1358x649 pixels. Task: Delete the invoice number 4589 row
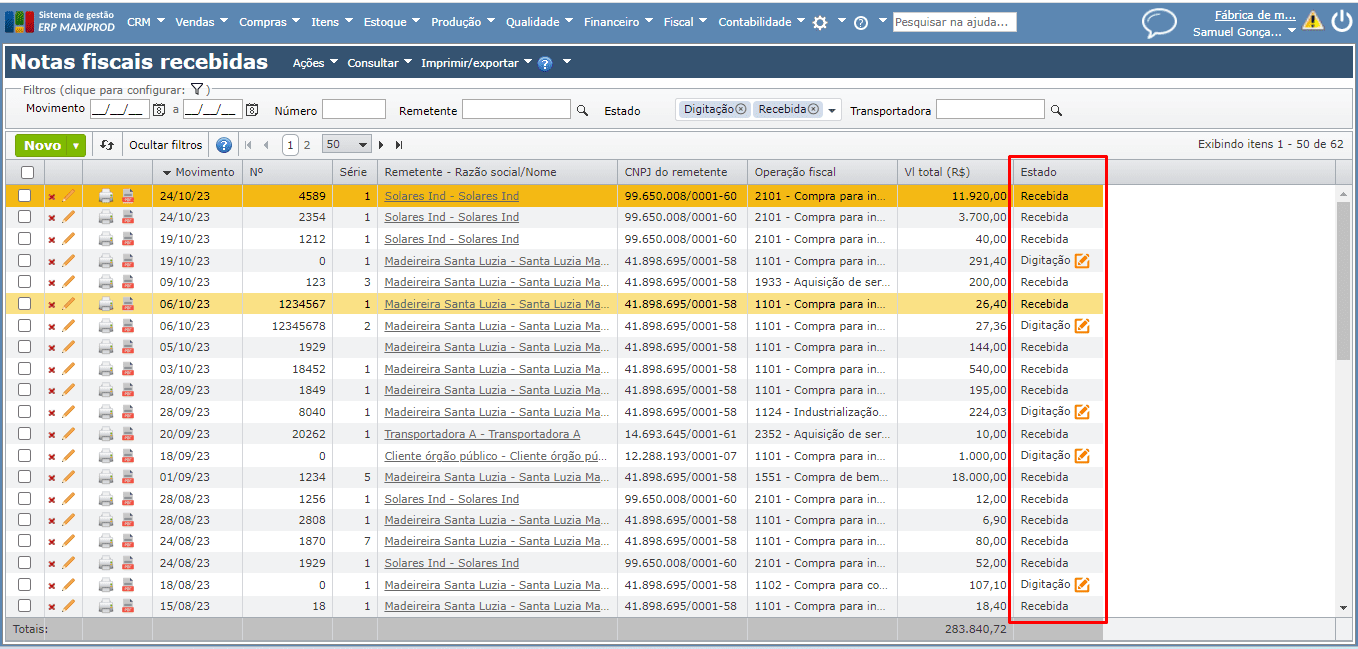(52, 196)
